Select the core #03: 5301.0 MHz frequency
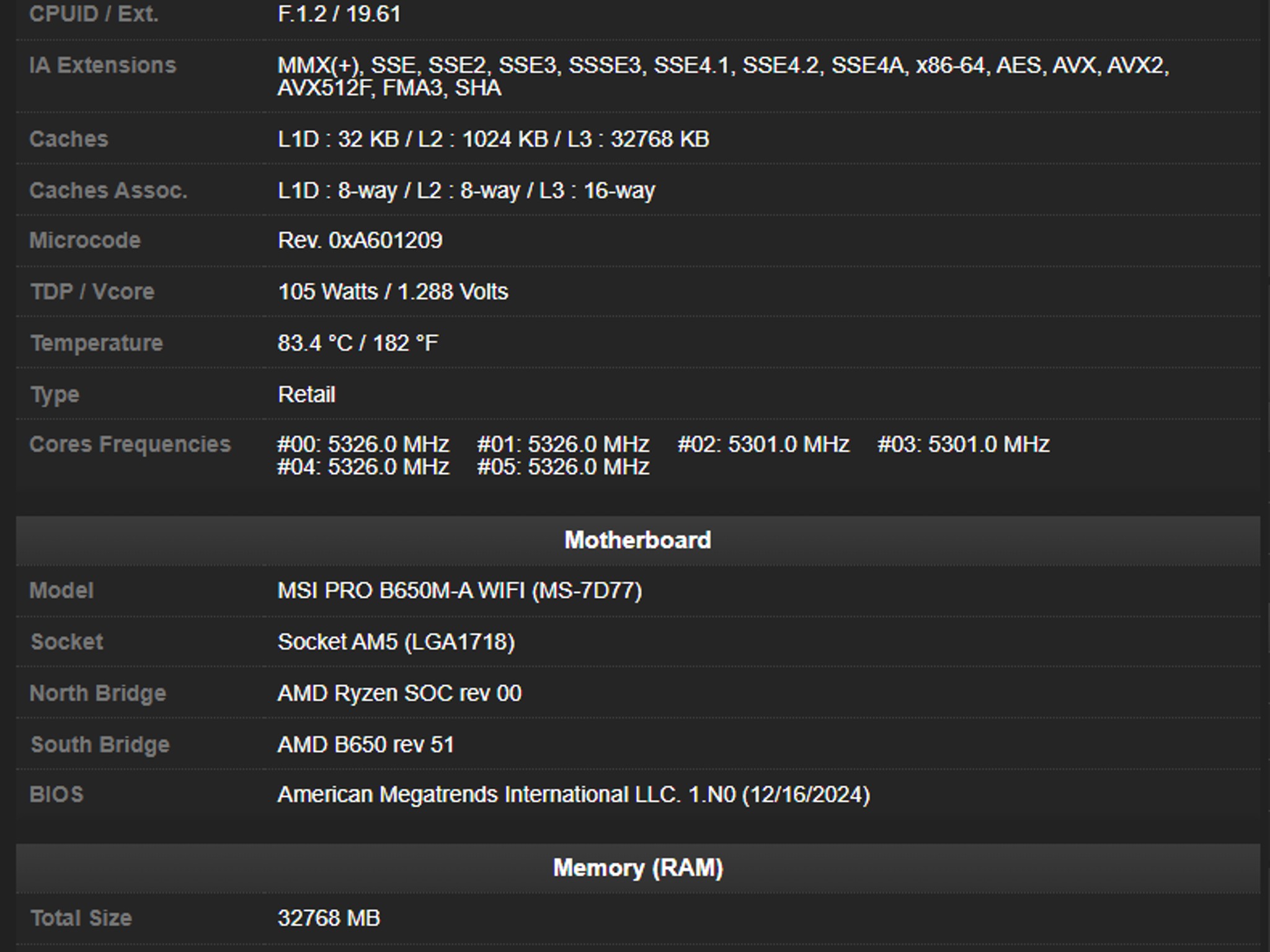The width and height of the screenshot is (1270, 952). [x=964, y=444]
